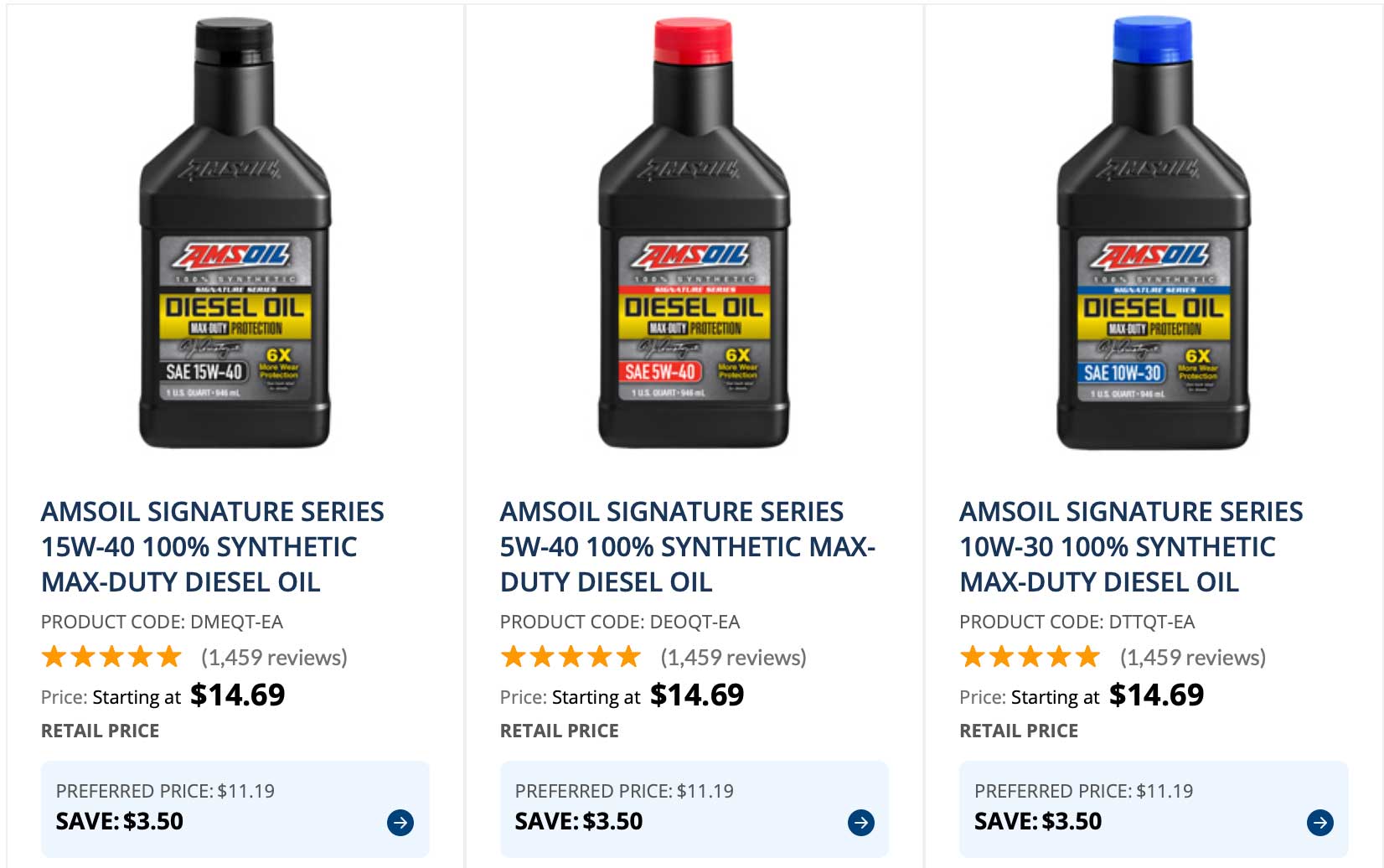The height and width of the screenshot is (868, 1384).
Task: Click the product code DTTQT-EA text
Action: pos(1077,622)
